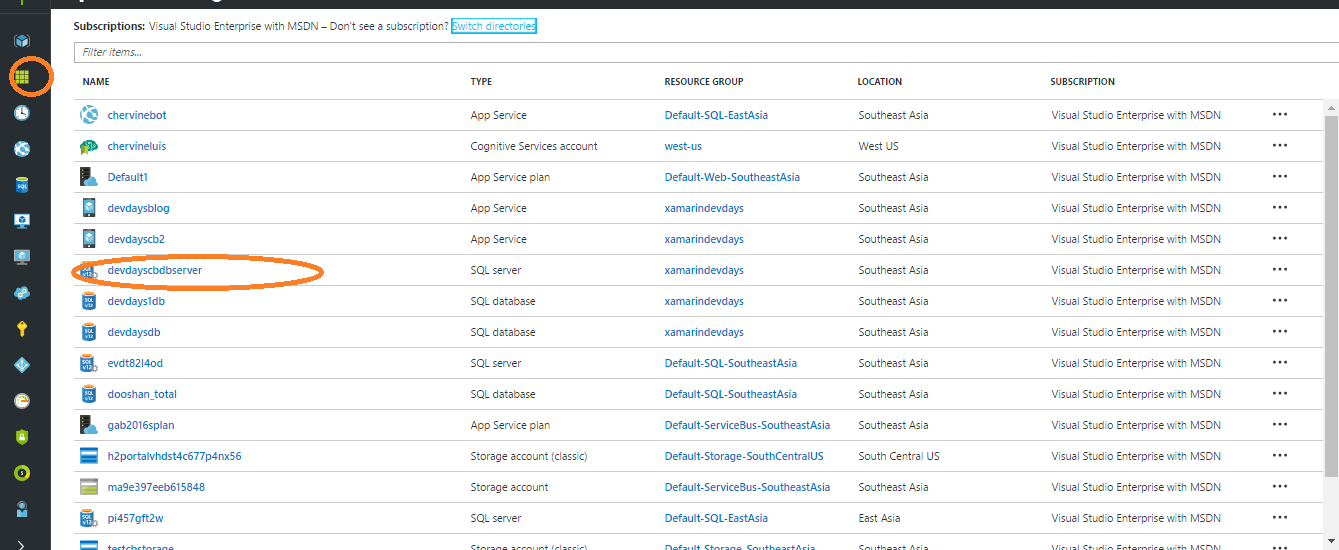Open Billing green circle icon in sidebar
Screen dimensions: 1339x550
pyautogui.click(x=22, y=473)
